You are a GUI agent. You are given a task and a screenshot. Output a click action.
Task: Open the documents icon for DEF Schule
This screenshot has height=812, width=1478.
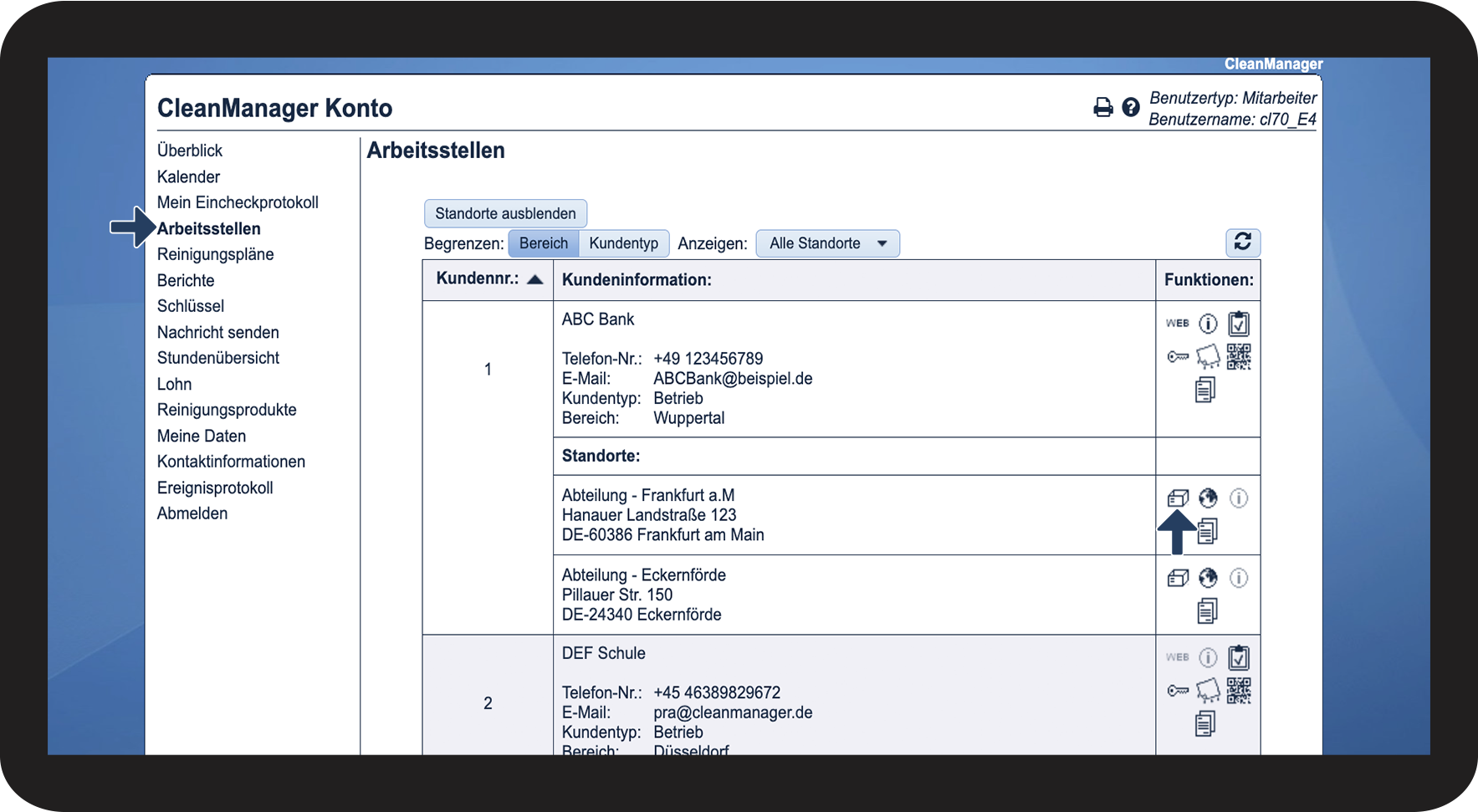(1205, 723)
